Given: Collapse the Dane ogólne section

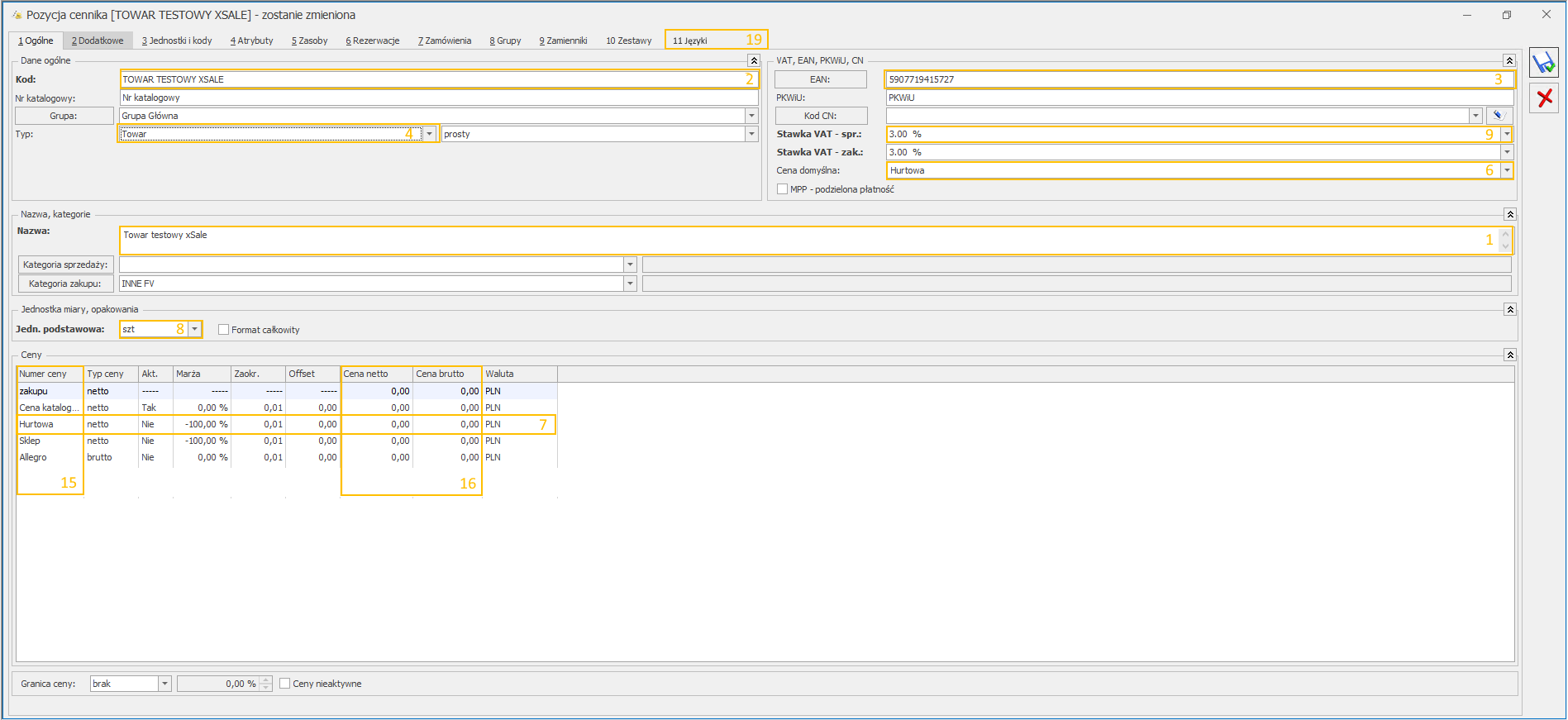Looking at the screenshot, I should coord(753,60).
